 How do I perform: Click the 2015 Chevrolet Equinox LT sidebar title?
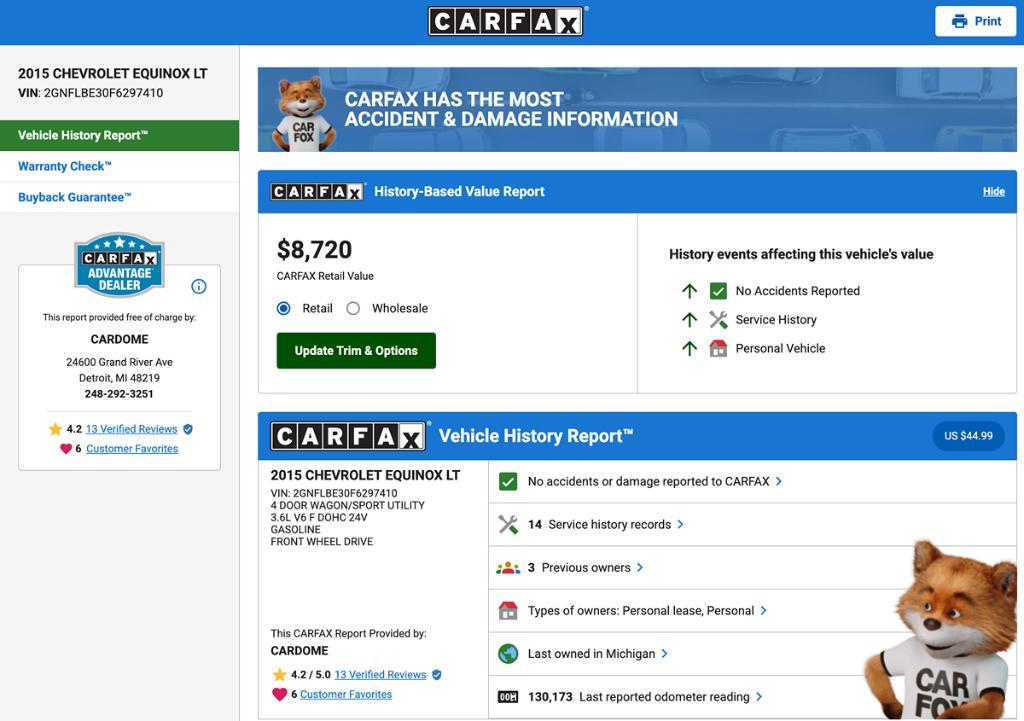point(112,74)
